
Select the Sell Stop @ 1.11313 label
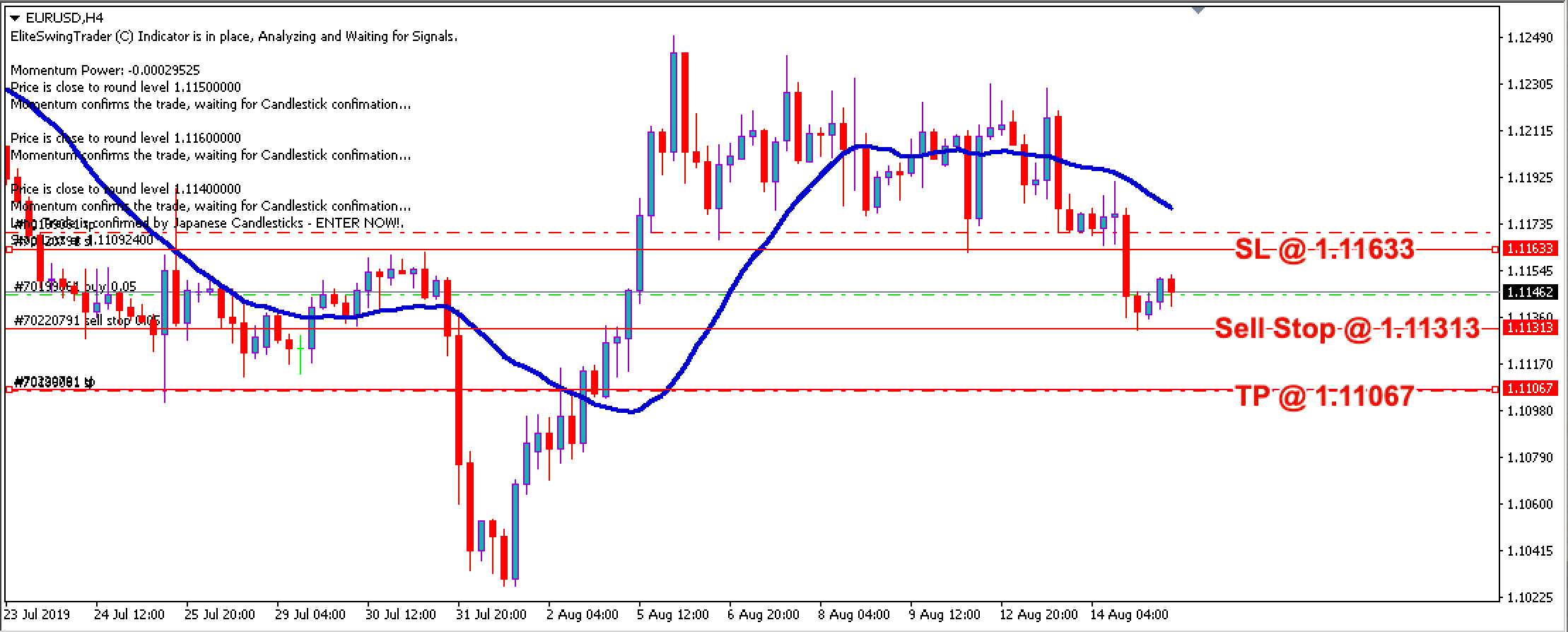[1347, 328]
